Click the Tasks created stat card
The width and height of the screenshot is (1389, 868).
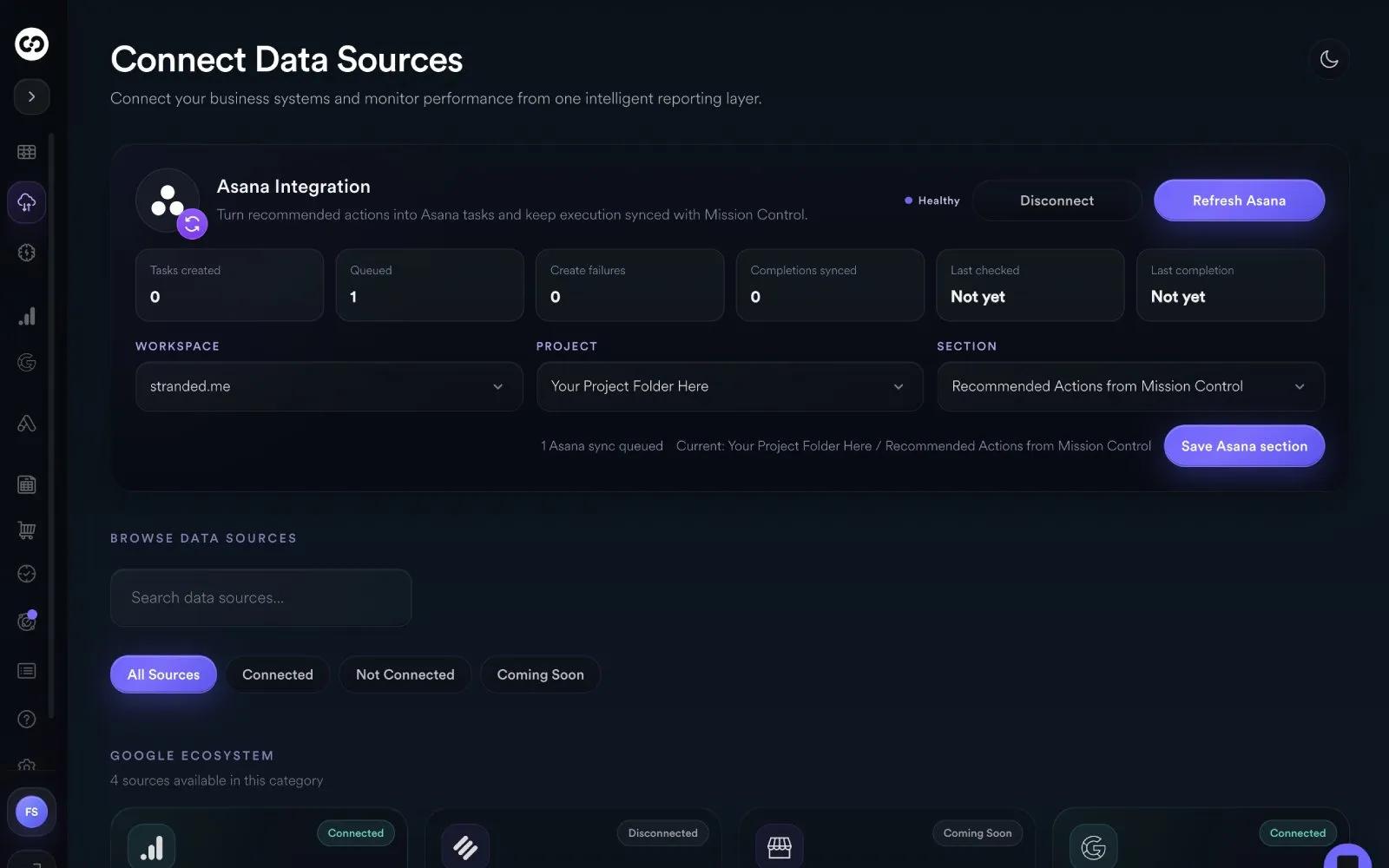[x=229, y=285]
